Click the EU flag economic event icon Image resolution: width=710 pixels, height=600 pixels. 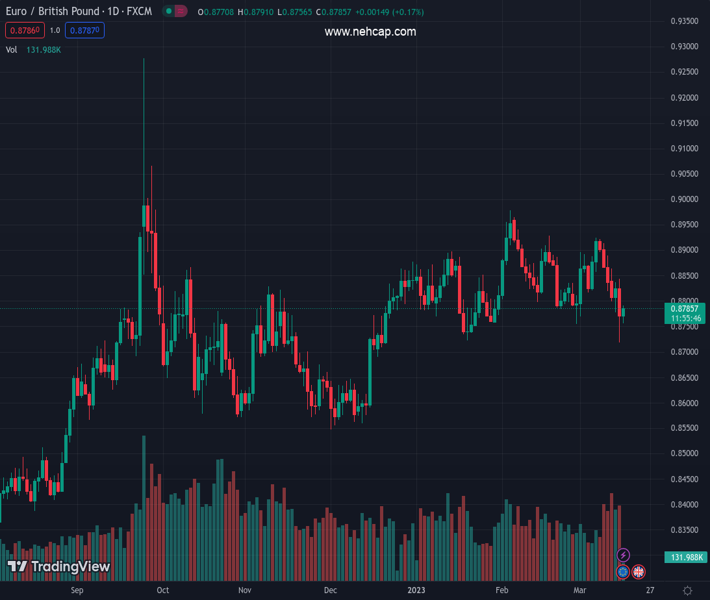pyautogui.click(x=623, y=572)
